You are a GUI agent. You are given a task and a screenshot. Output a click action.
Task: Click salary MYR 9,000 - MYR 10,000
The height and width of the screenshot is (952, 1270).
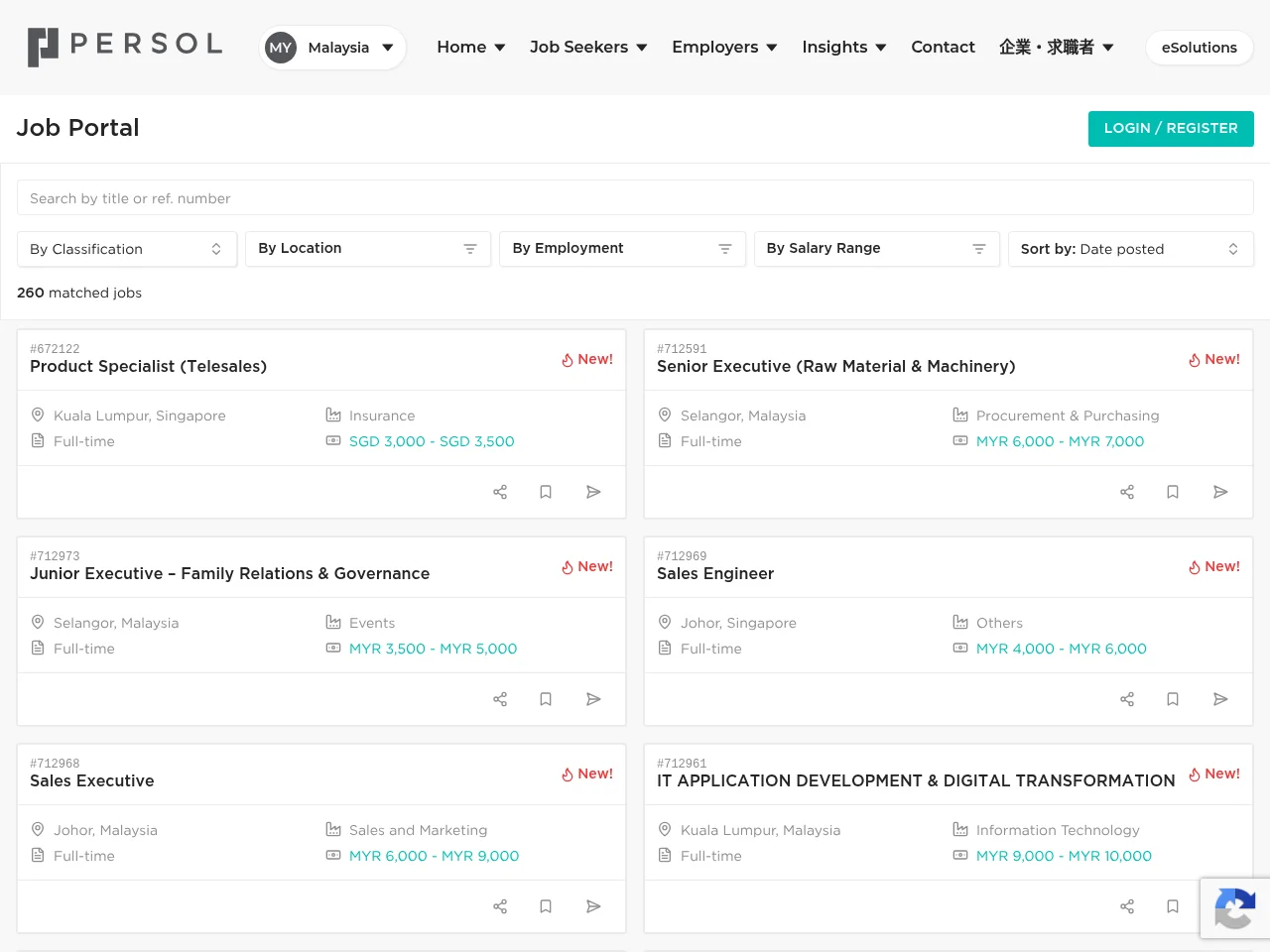tap(1064, 856)
